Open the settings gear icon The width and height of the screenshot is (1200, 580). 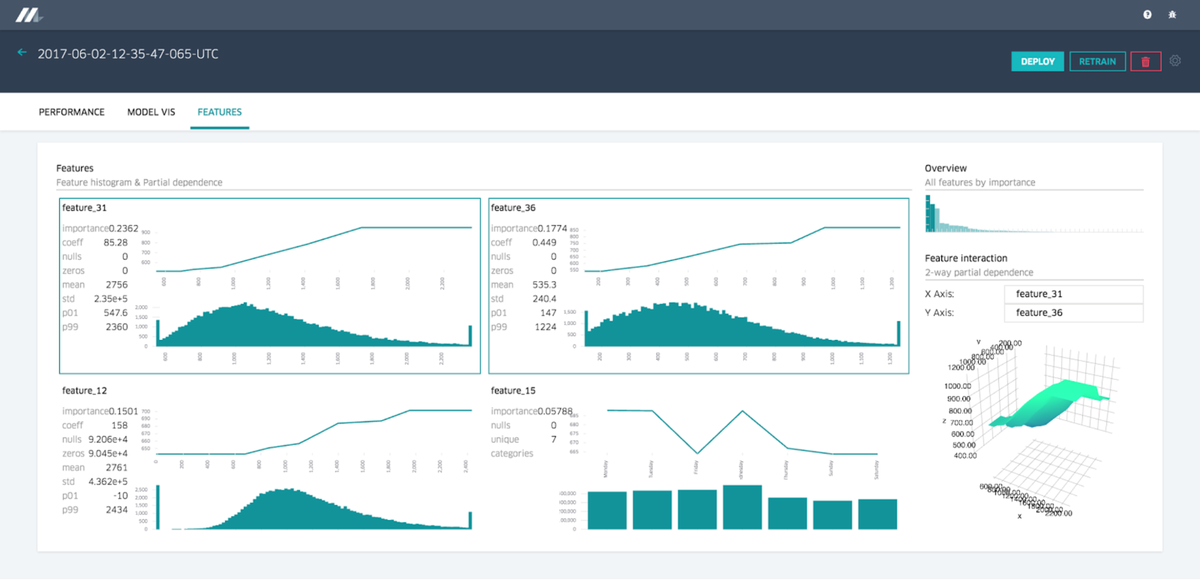[x=1176, y=61]
